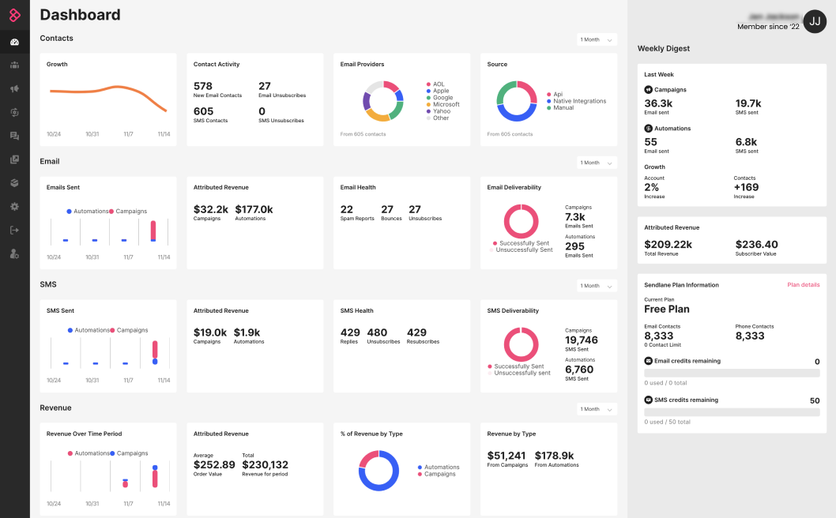
Task: Toggle Google legend in Email Providers
Action: 439,98
